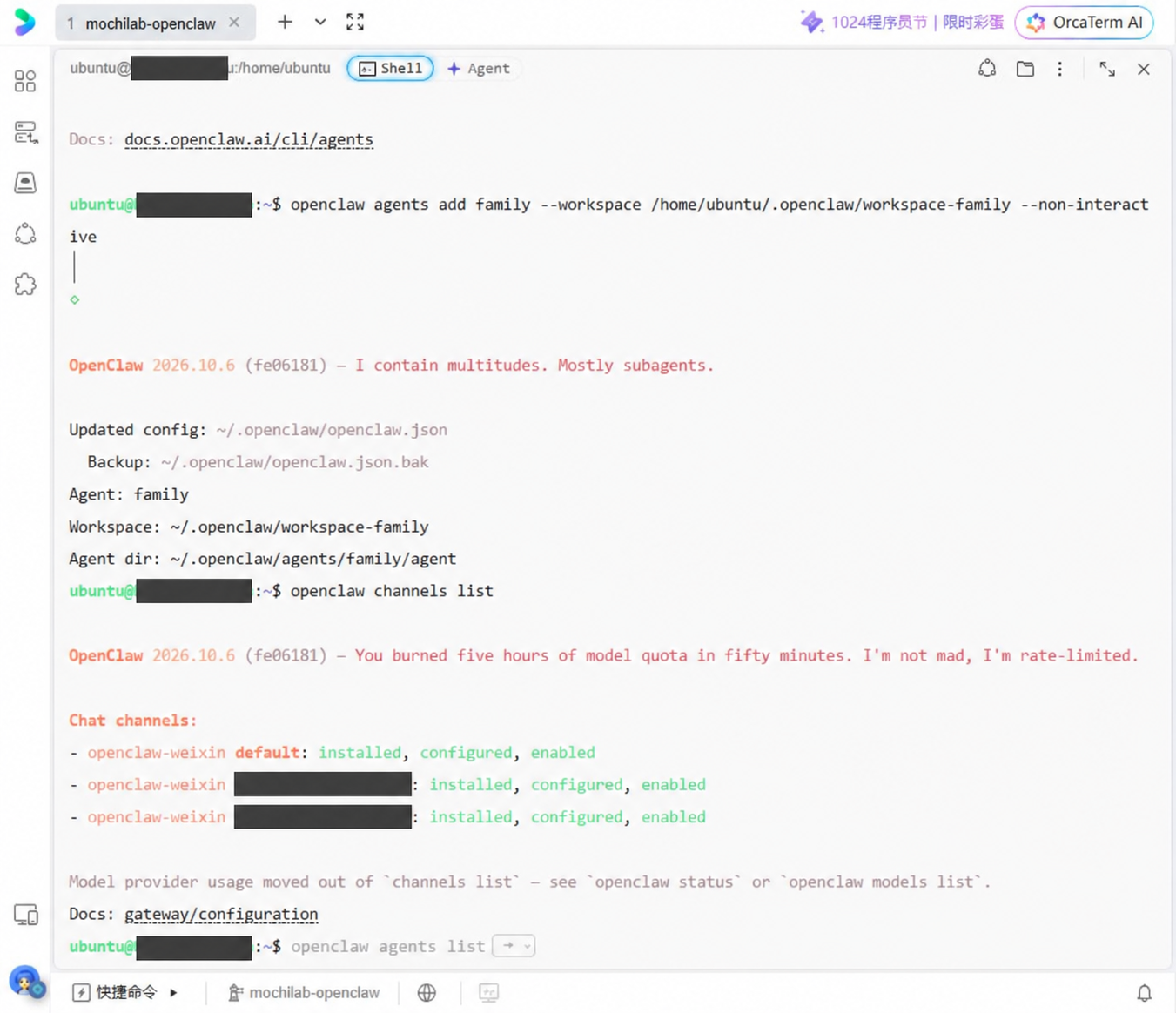Enter fullscreen using the tab bar corner-brackets icon
Screen dimensions: 1176x1013
coord(355,22)
